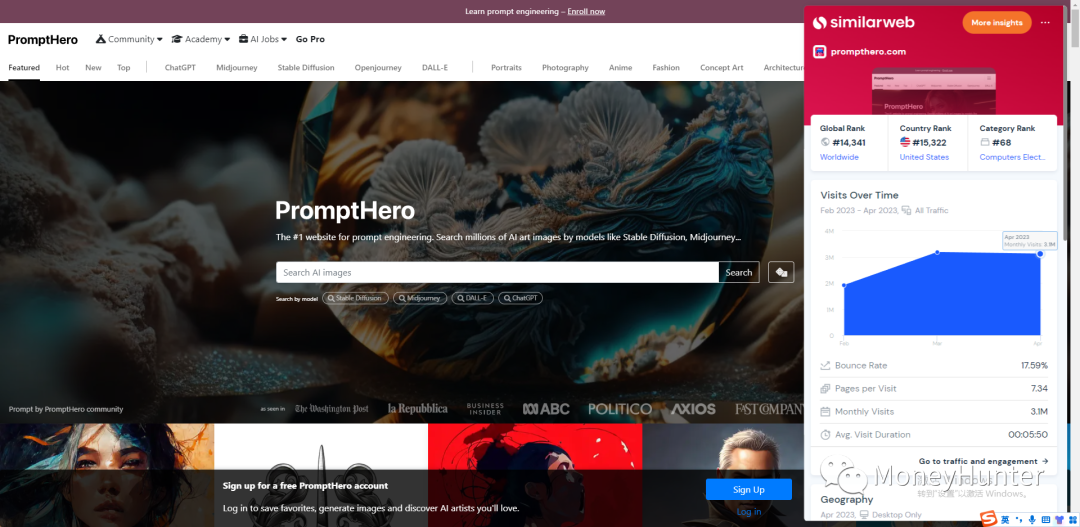Click the DALL-E search-by-model chip
Image resolution: width=1080 pixels, height=527 pixels.
(472, 298)
